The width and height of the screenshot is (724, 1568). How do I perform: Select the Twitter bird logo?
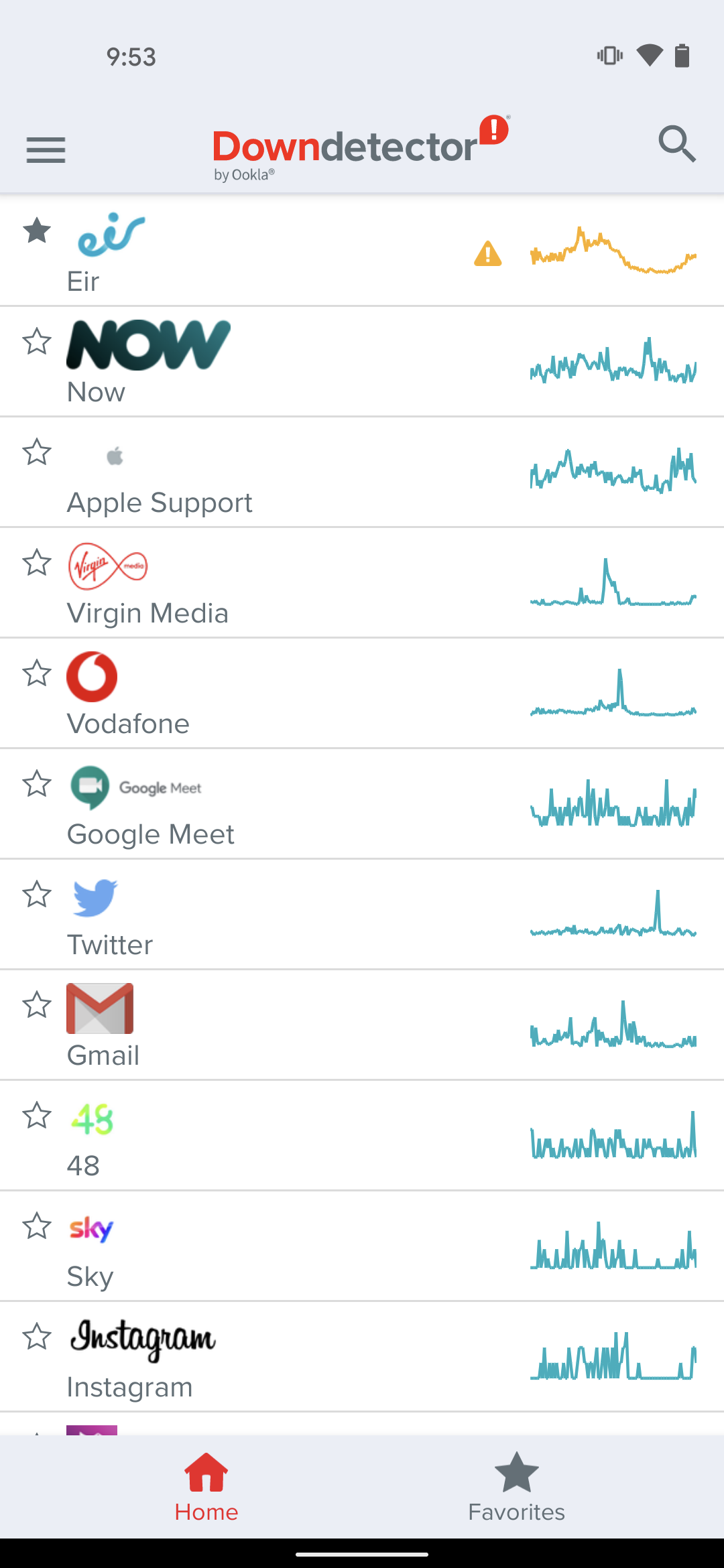[x=95, y=897]
